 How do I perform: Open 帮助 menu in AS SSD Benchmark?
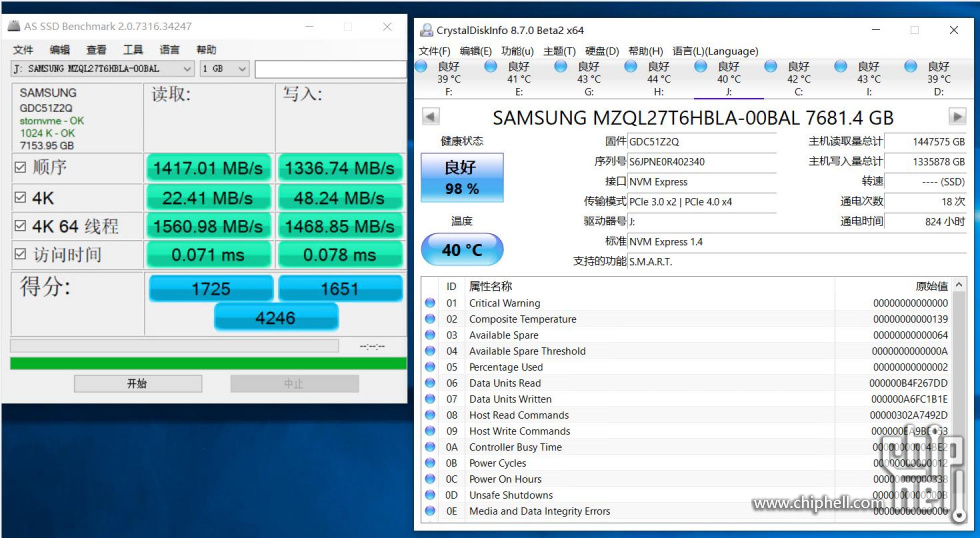click(x=206, y=50)
